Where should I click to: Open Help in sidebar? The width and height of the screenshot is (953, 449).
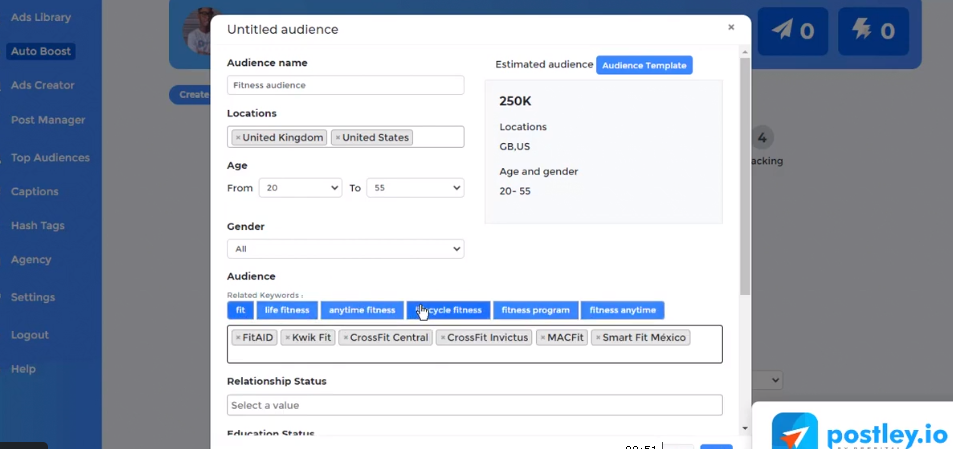[x=23, y=369]
